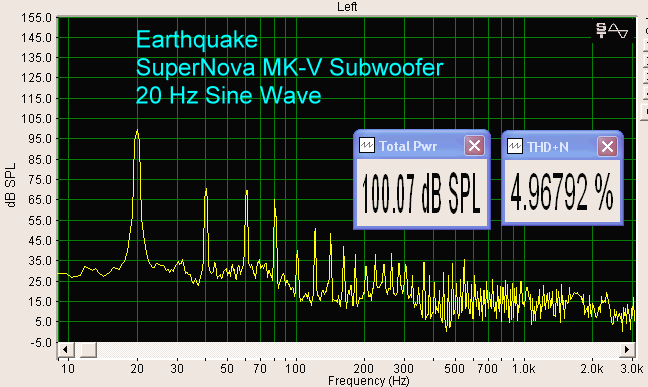
Task: Click the 20 Hz Sine Wave annotation
Action: coord(228,95)
